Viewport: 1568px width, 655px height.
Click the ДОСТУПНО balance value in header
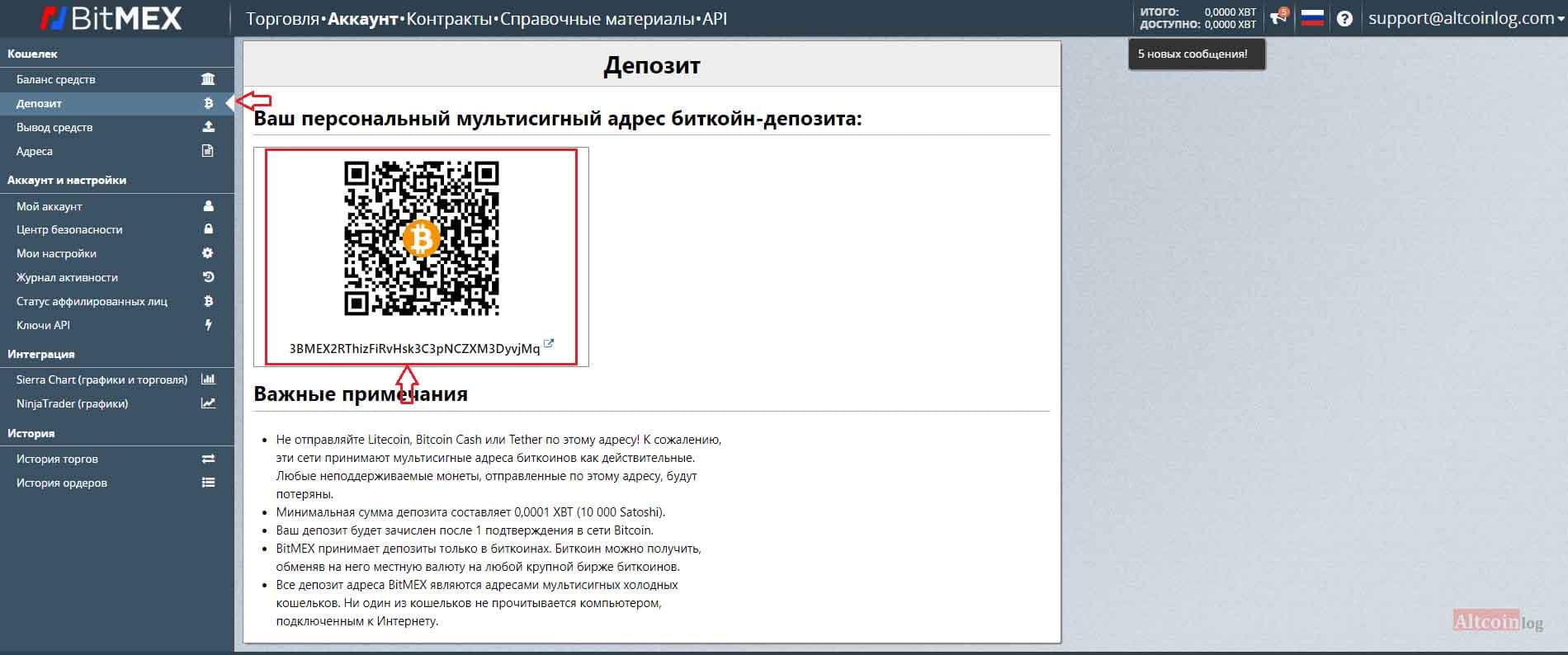(1230, 25)
